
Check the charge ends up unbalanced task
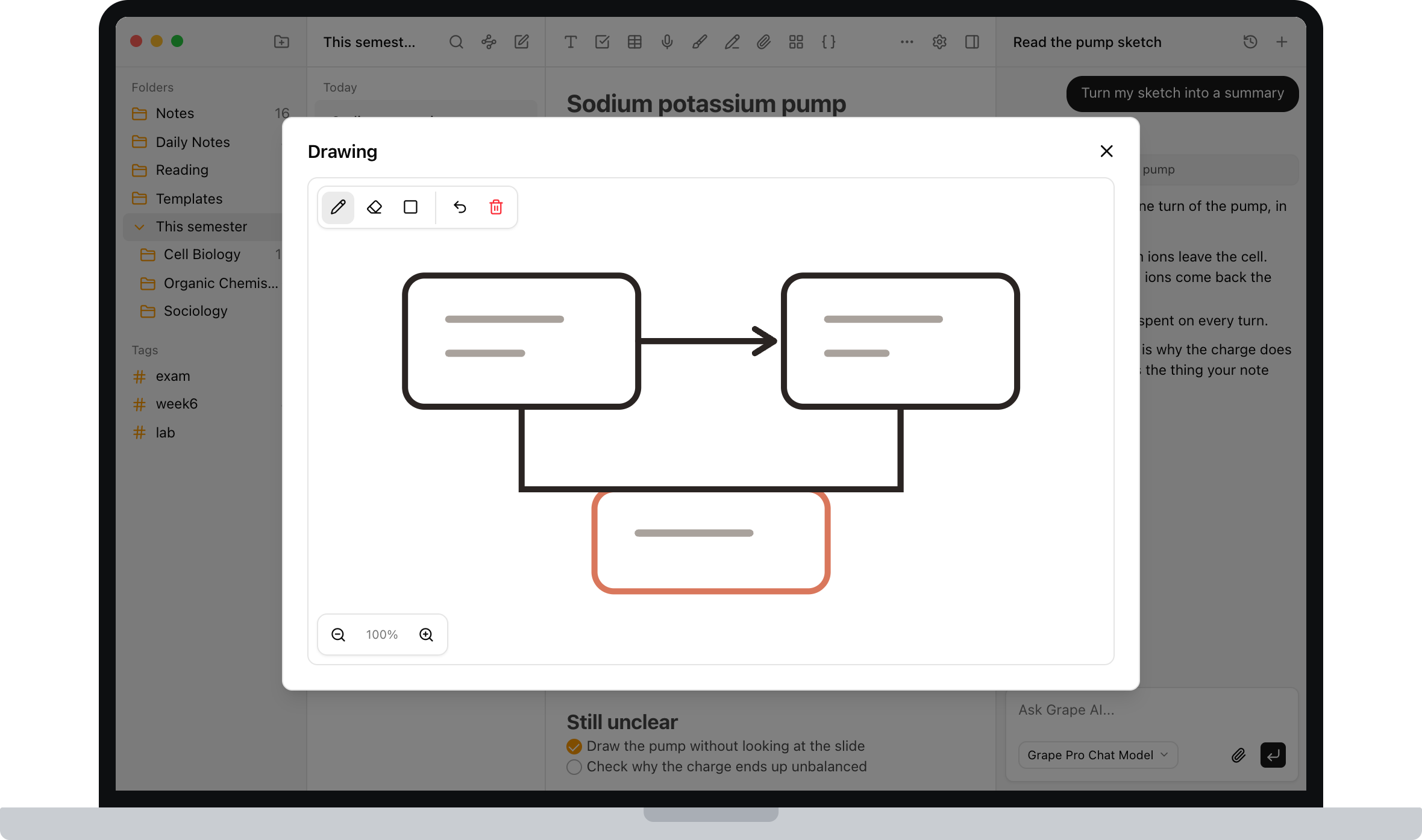(x=574, y=767)
